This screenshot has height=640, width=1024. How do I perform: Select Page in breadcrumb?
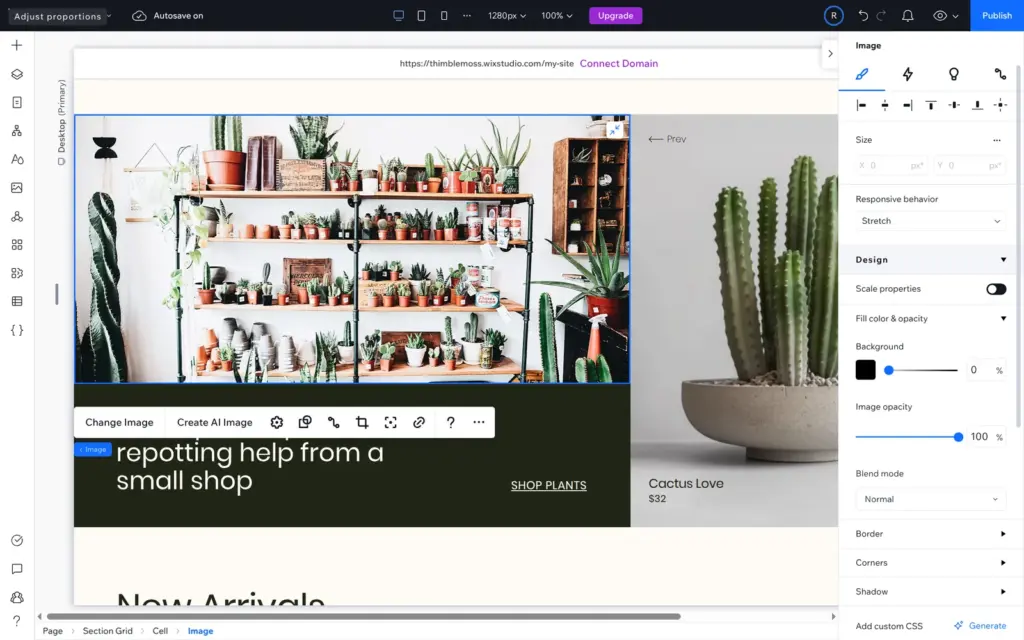pyautogui.click(x=53, y=631)
